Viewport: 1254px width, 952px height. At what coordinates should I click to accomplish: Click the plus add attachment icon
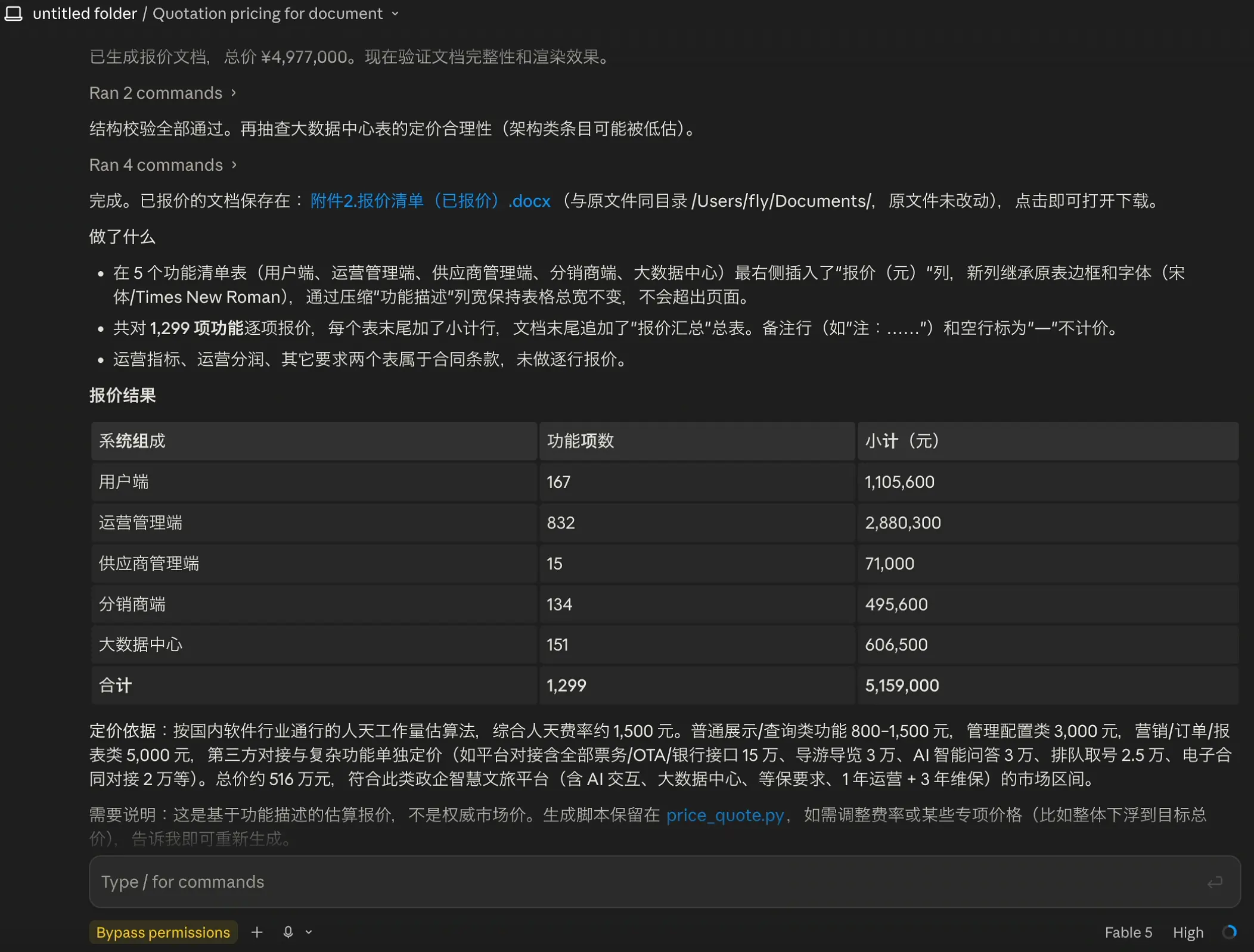click(x=257, y=932)
